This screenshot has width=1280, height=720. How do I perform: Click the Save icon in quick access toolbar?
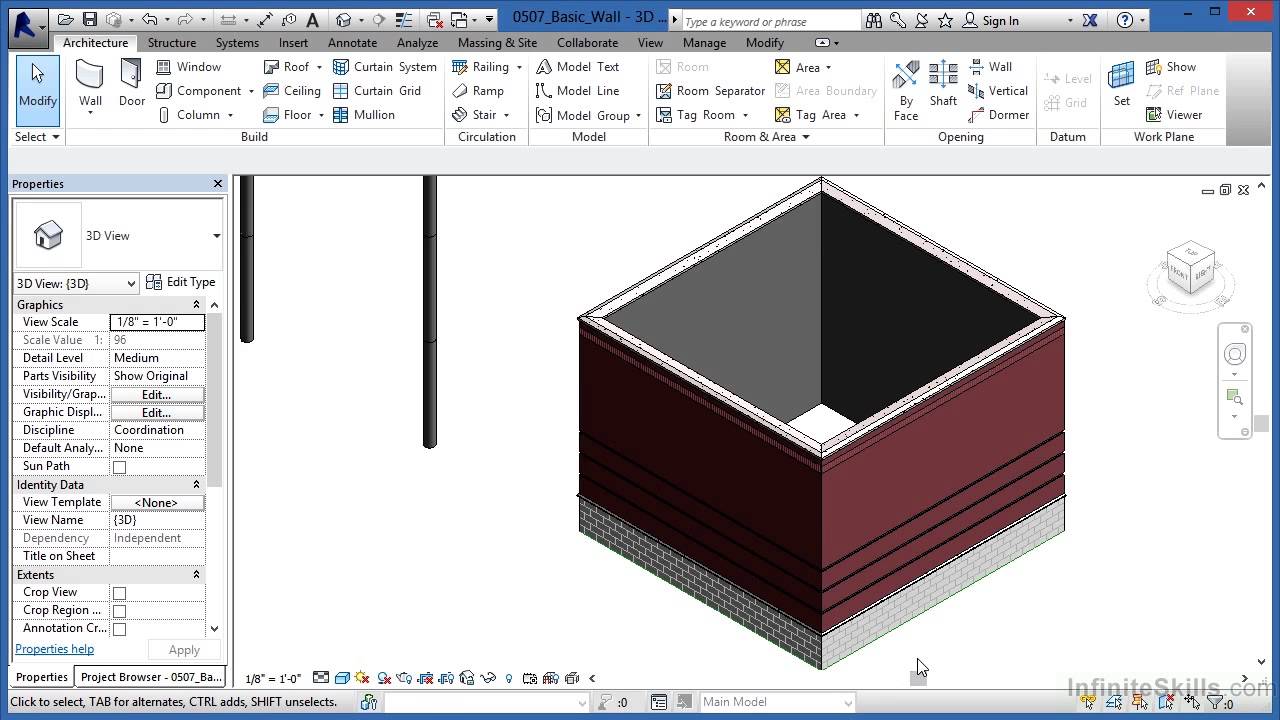[x=89, y=19]
